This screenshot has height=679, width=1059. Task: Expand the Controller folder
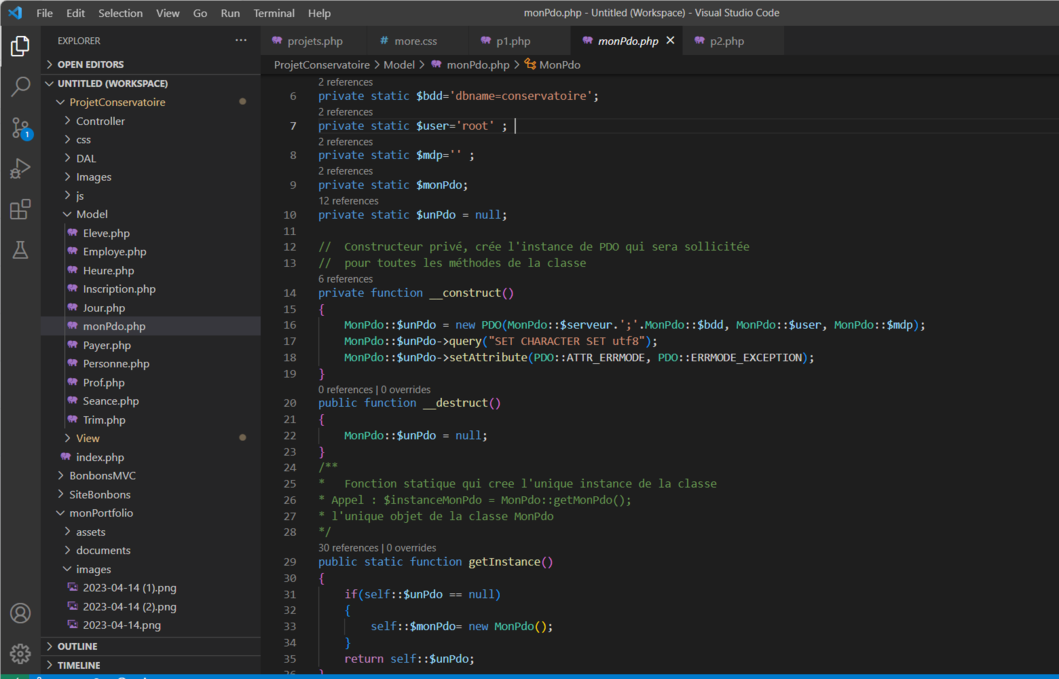pyautogui.click(x=100, y=121)
